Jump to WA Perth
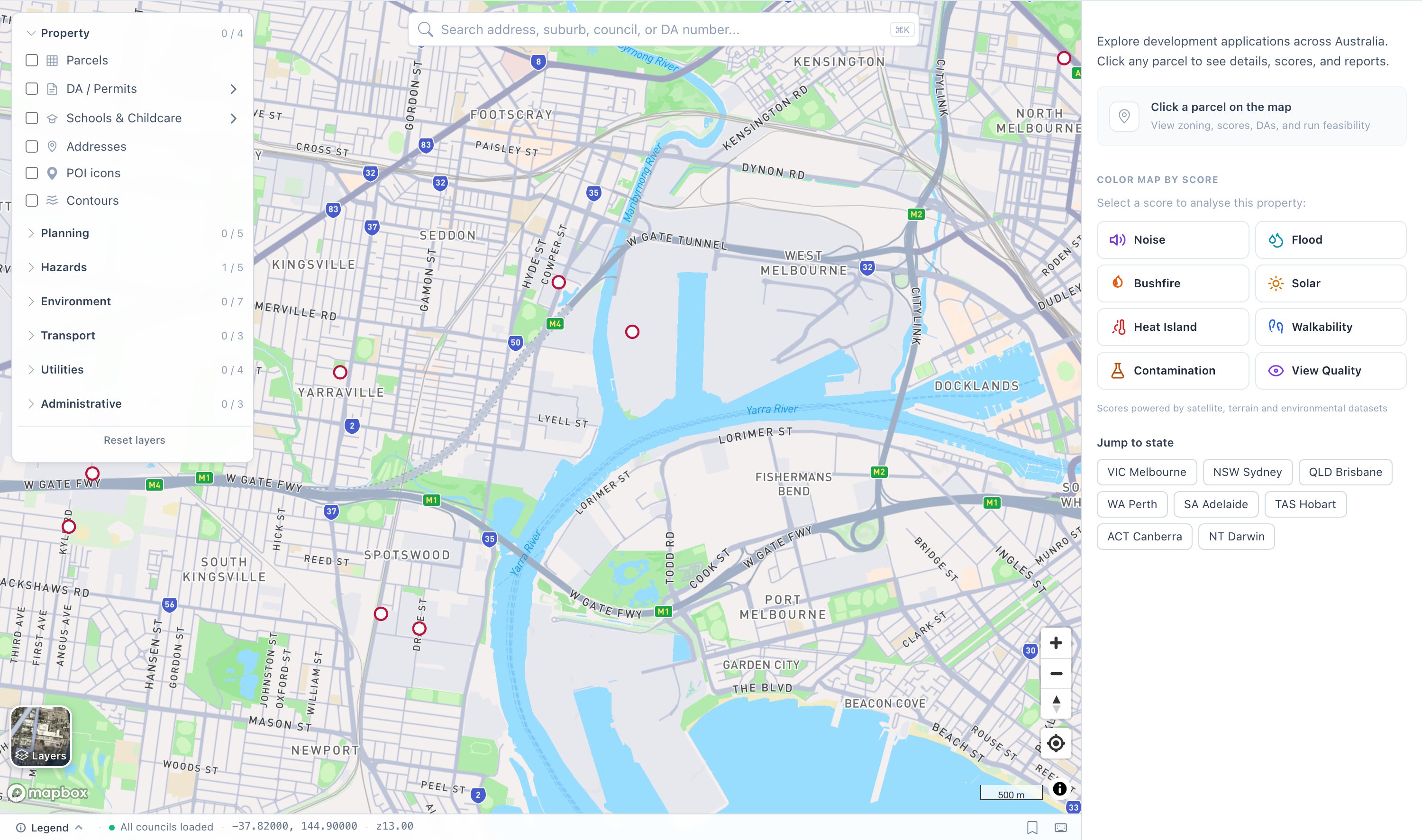 coord(1132,504)
